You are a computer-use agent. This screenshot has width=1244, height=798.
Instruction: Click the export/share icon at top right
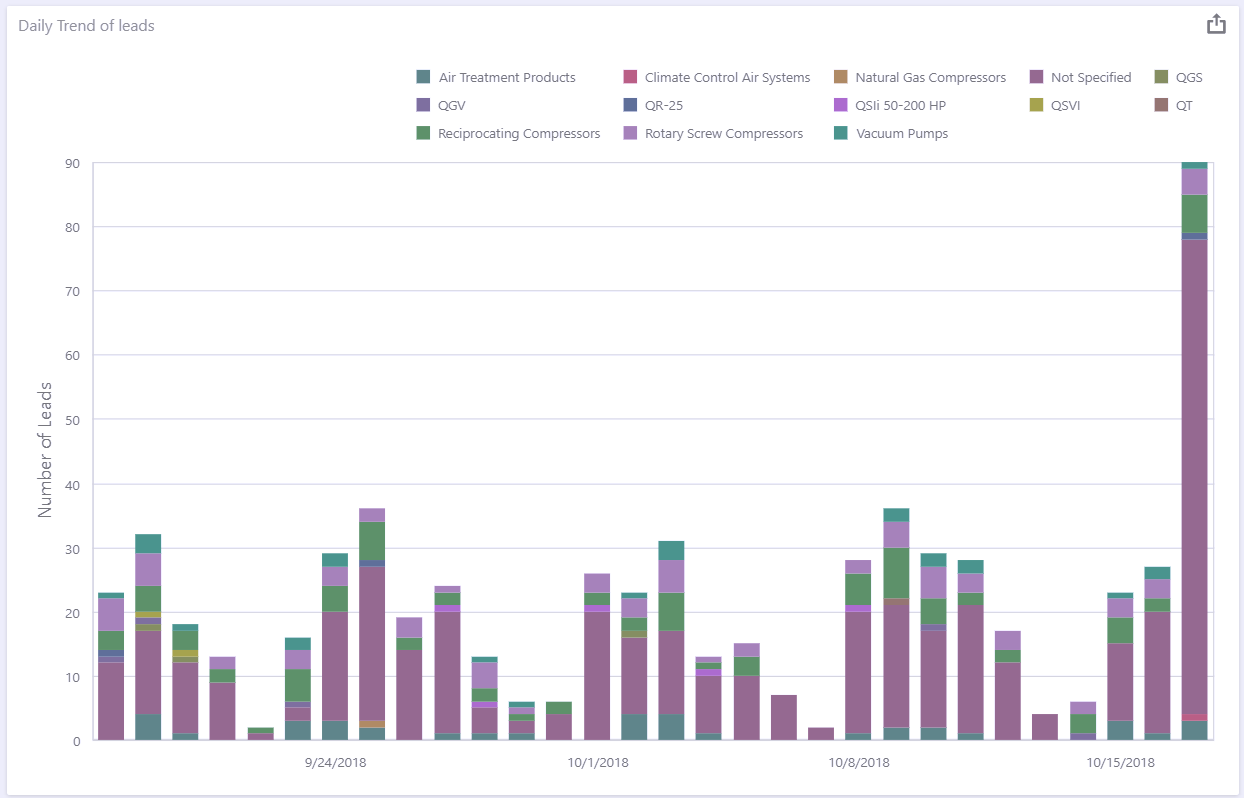click(1216, 24)
